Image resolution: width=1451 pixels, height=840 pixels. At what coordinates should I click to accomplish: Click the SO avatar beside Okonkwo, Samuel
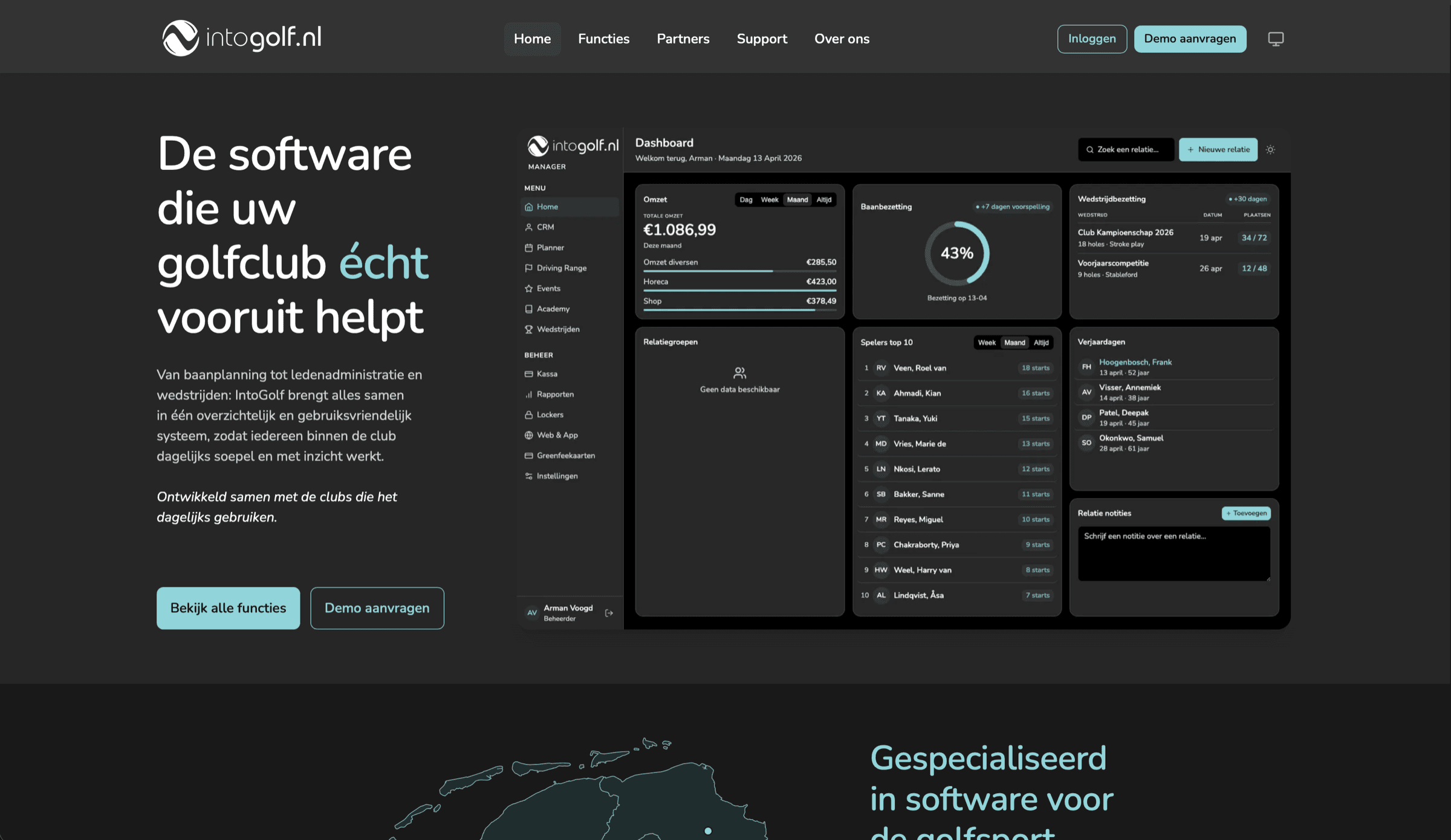(1086, 443)
